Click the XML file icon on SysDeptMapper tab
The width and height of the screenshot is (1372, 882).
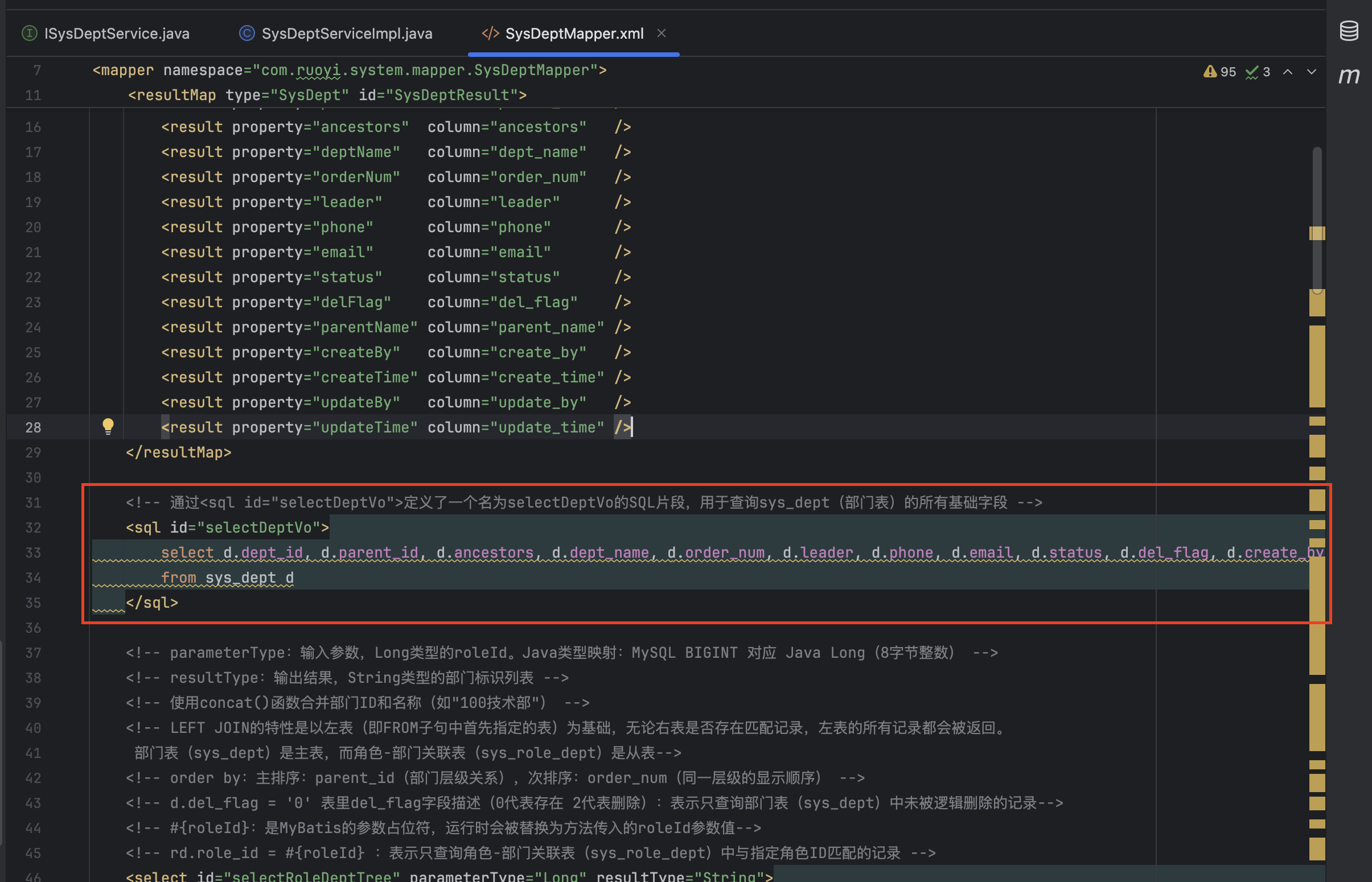pos(490,33)
